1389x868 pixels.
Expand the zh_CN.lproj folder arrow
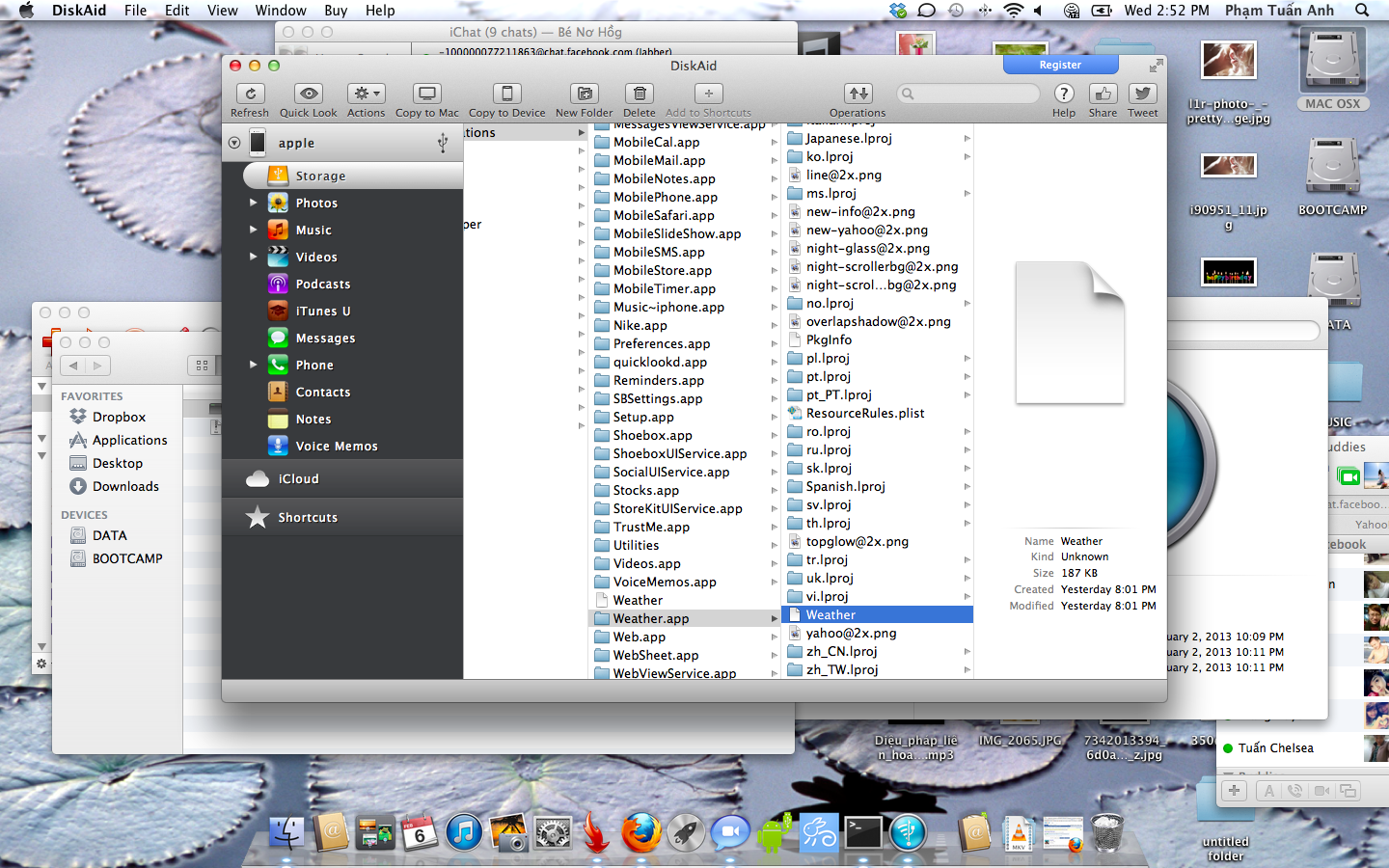[x=967, y=651]
